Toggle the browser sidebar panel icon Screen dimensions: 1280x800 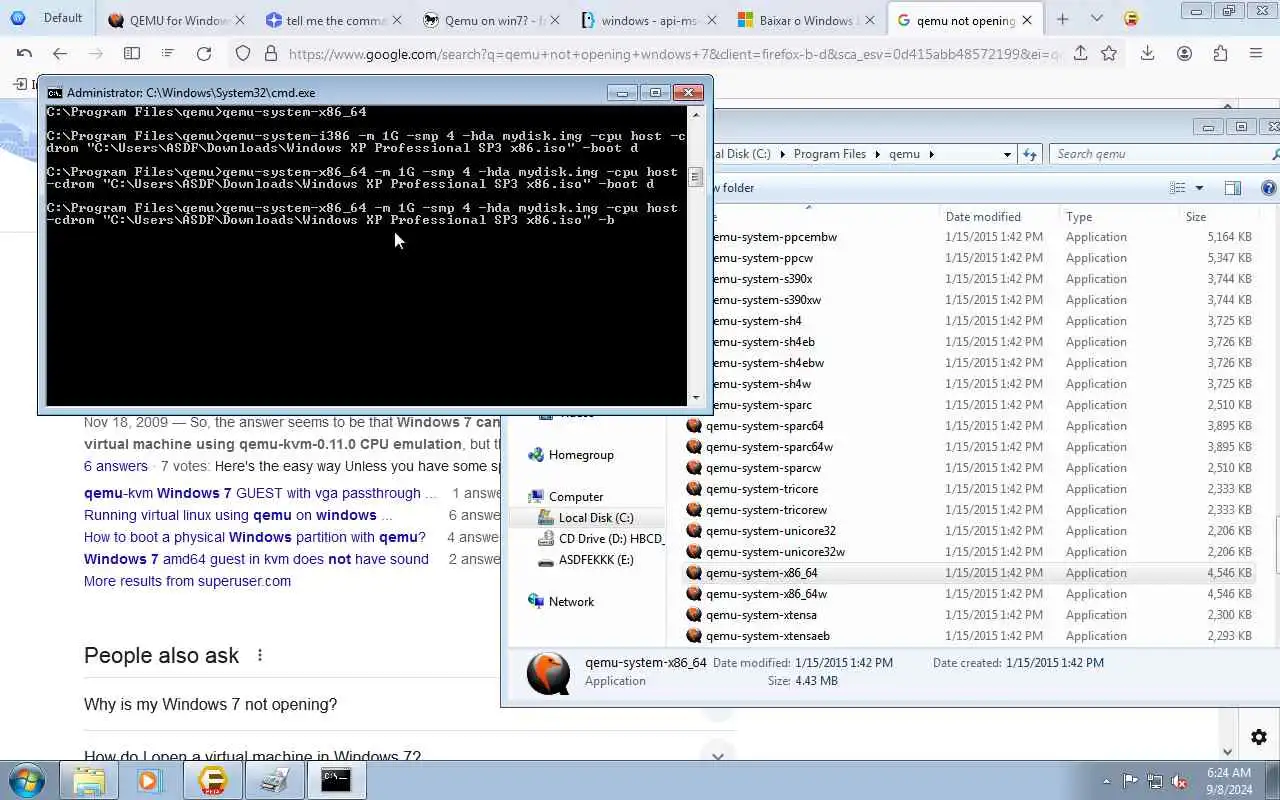pyautogui.click(x=131, y=54)
